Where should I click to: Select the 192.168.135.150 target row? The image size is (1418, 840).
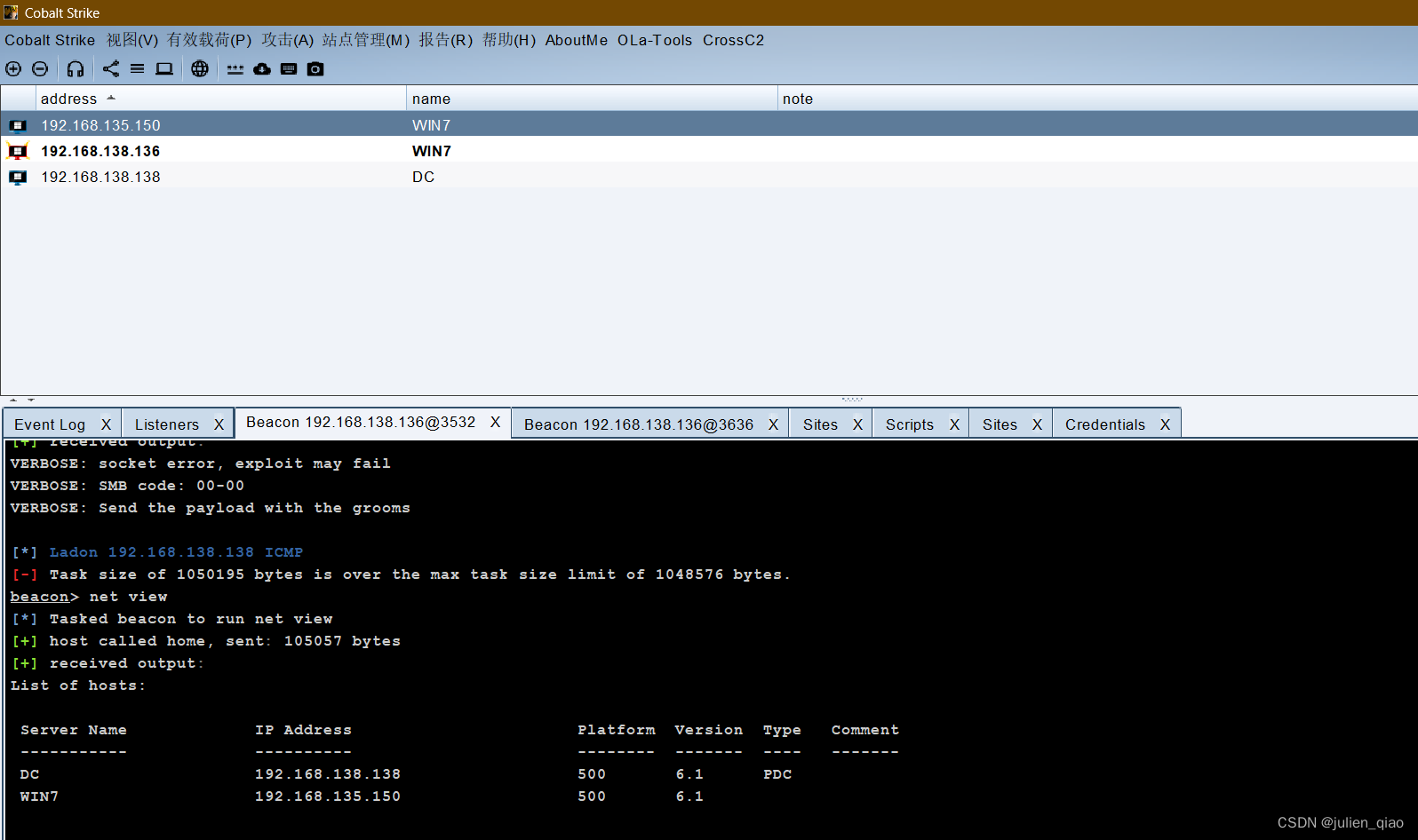pyautogui.click(x=709, y=125)
